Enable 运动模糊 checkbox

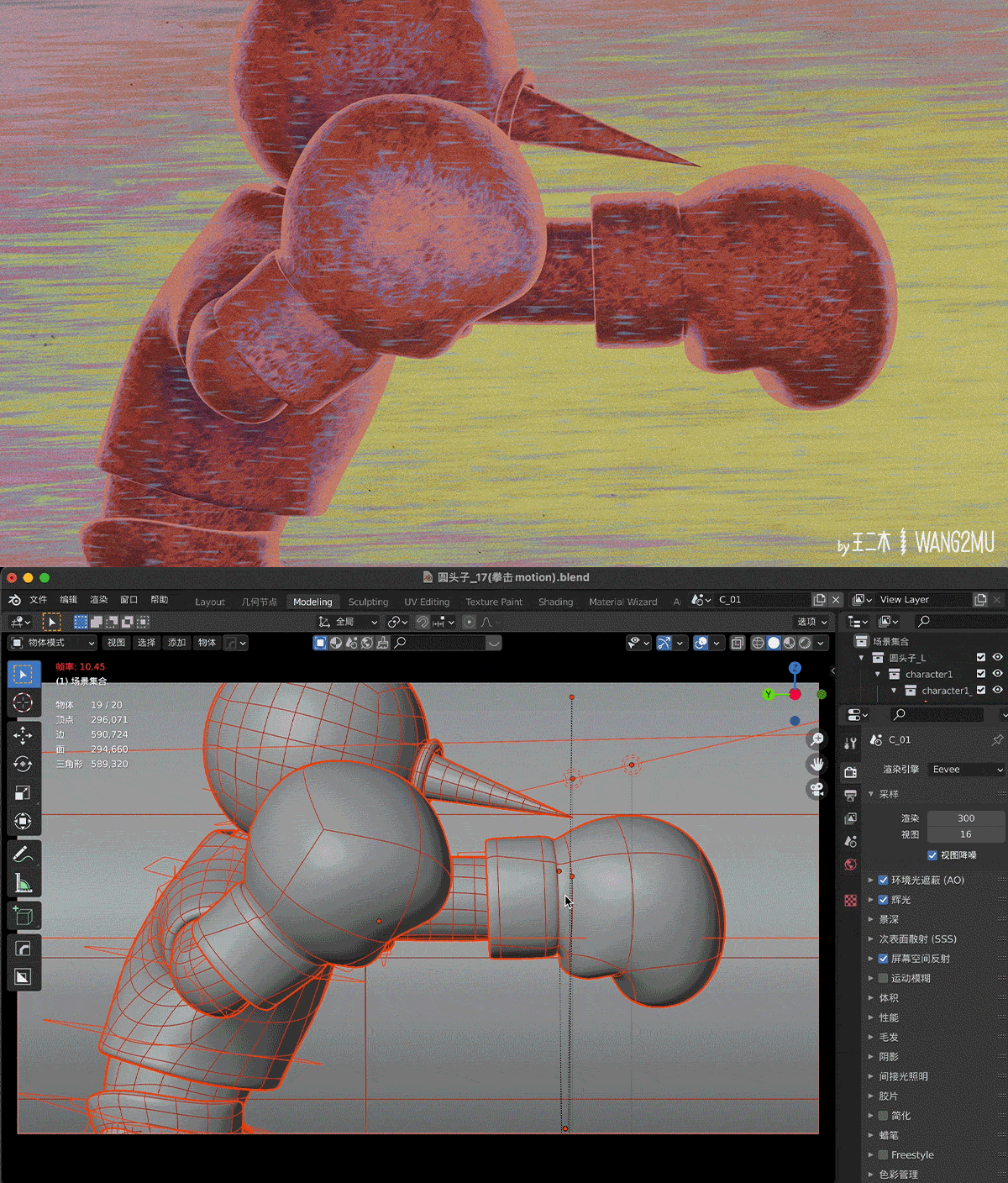883,978
